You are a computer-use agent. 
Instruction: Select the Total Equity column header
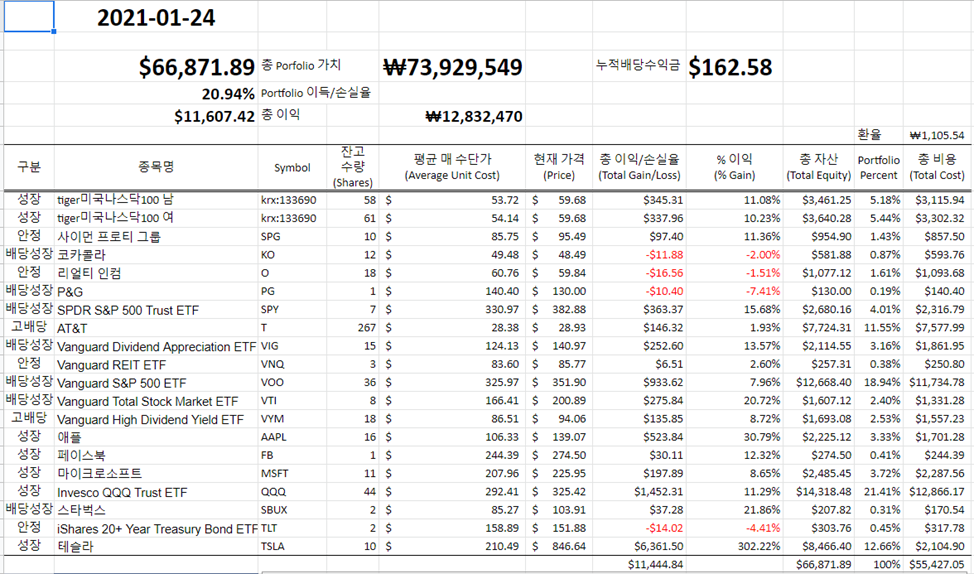818,166
